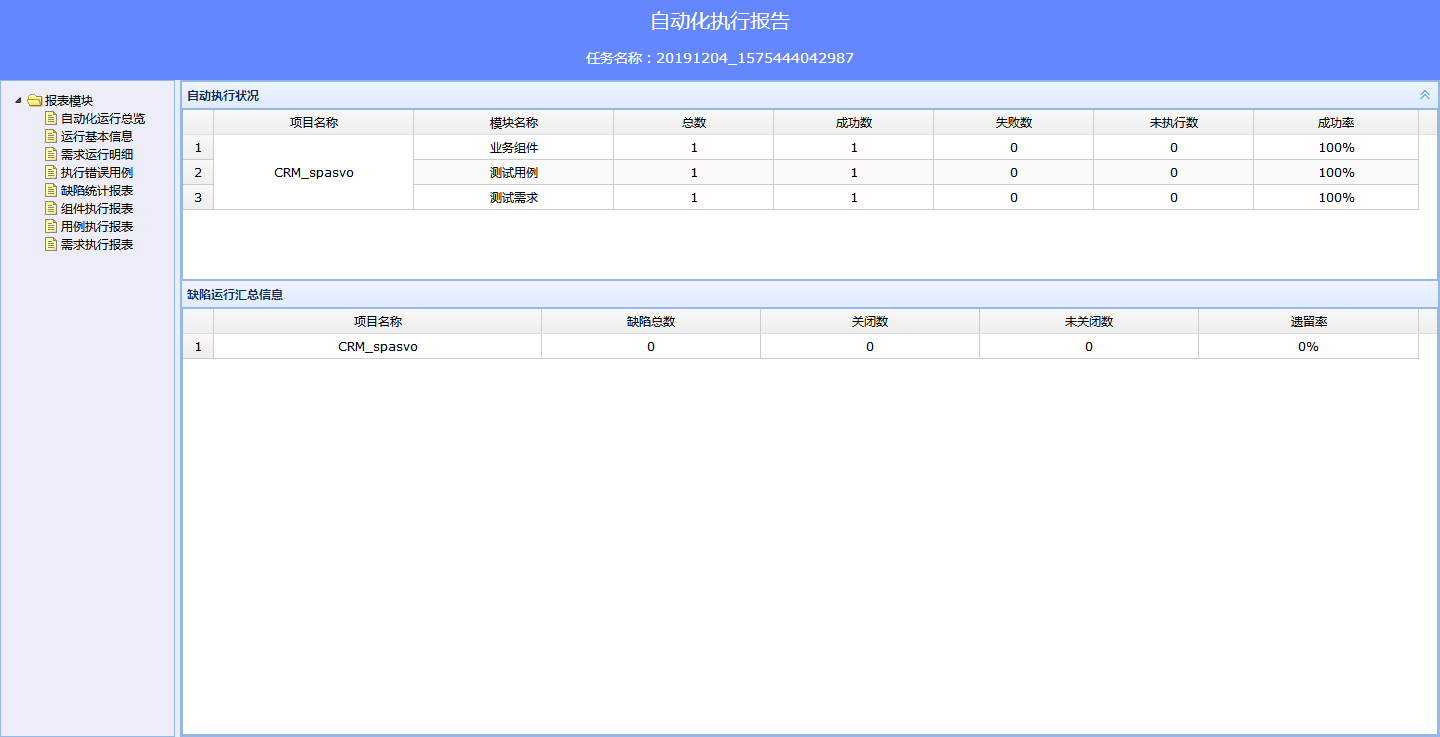Collapse the 报表模块 tree node arrow

pos(18,100)
